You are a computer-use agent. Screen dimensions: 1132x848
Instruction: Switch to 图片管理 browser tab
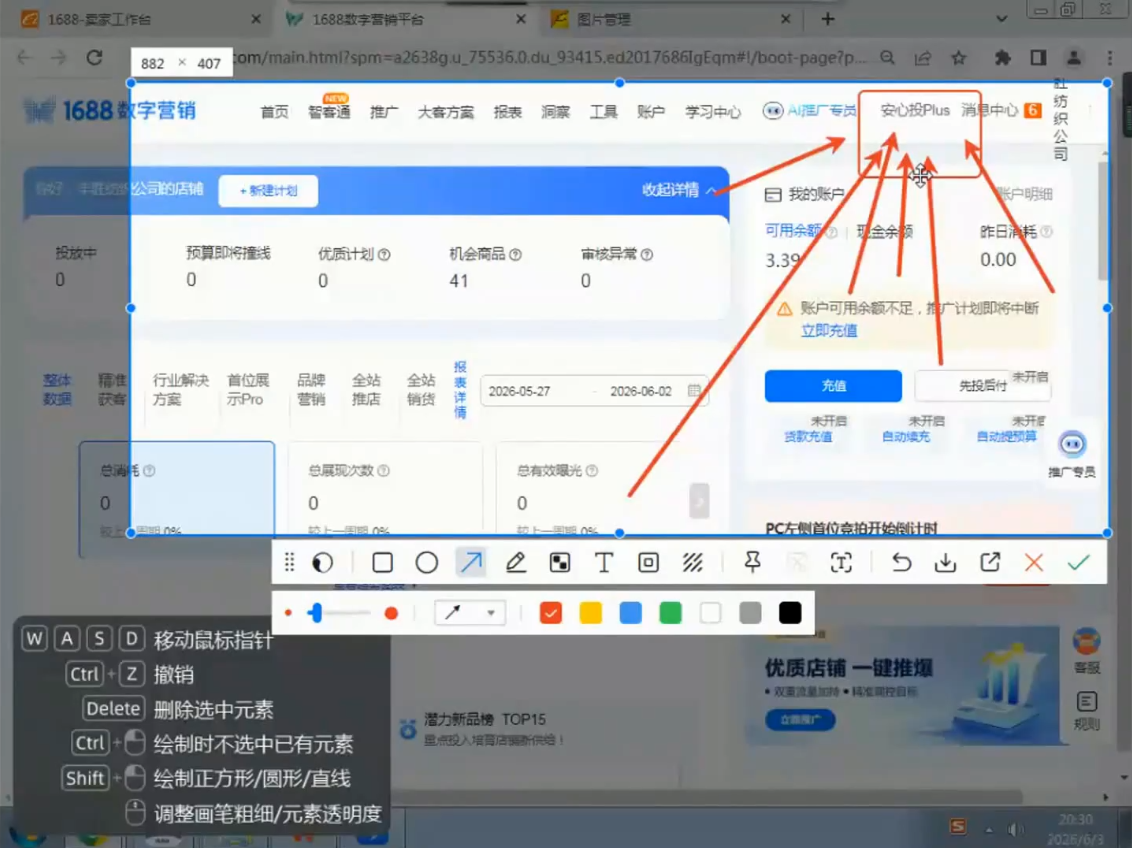point(669,19)
